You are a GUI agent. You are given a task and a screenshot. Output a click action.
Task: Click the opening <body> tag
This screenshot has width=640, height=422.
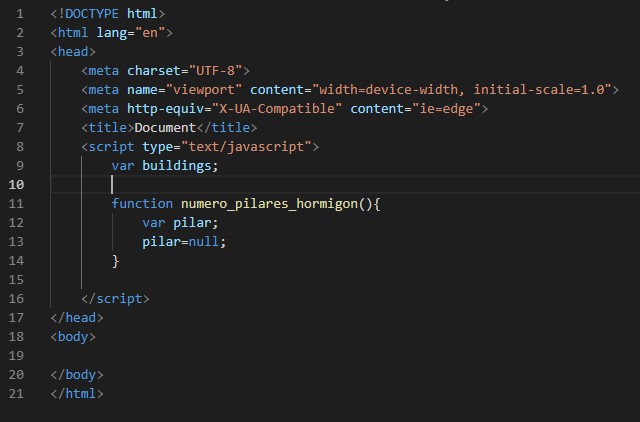click(73, 336)
